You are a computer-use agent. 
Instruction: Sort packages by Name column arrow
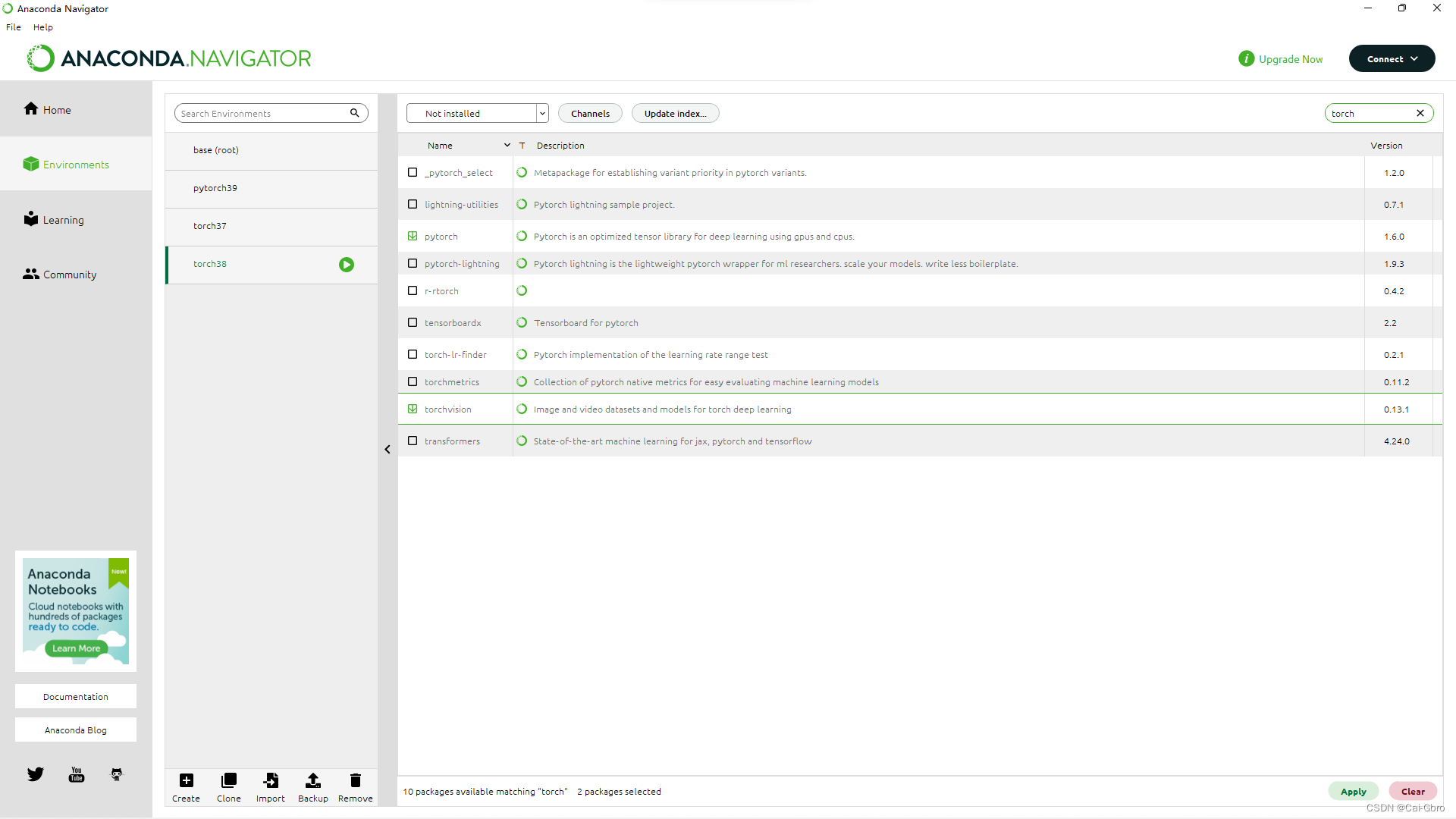coord(507,145)
